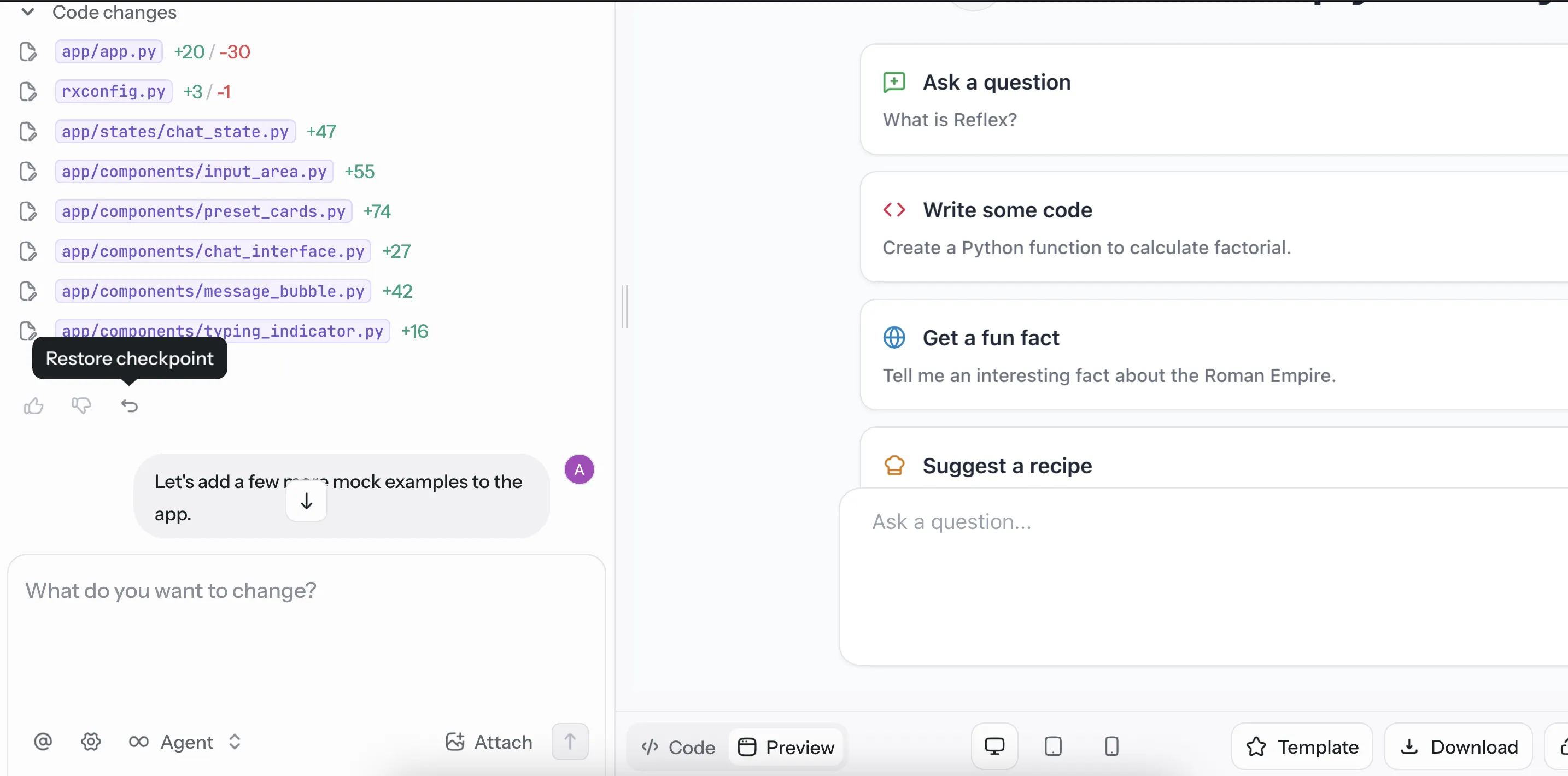This screenshot has height=776, width=1568.
Task: Click the Restore checkpoint undo arrow
Action: [x=129, y=406]
